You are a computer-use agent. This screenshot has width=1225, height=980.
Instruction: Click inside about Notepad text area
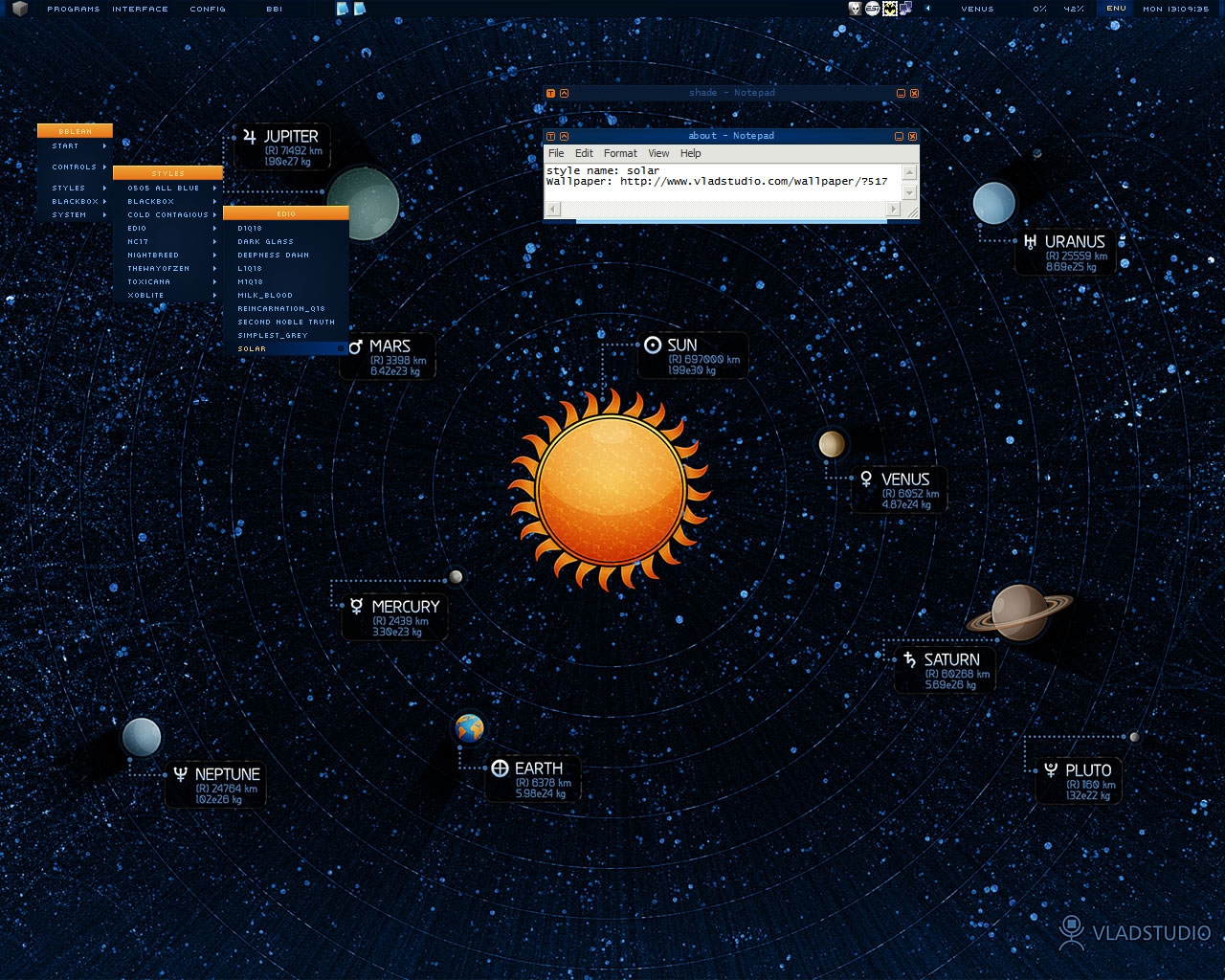pos(723,182)
